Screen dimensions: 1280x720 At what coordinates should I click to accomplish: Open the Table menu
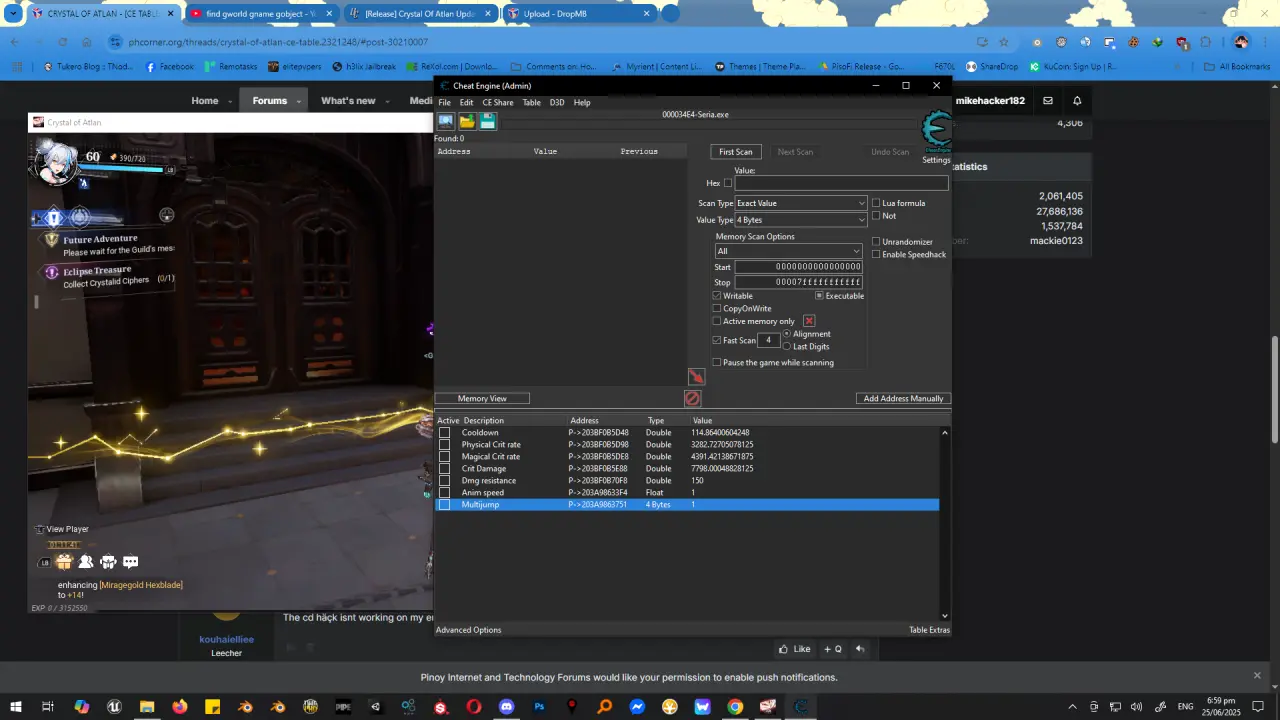(x=532, y=102)
